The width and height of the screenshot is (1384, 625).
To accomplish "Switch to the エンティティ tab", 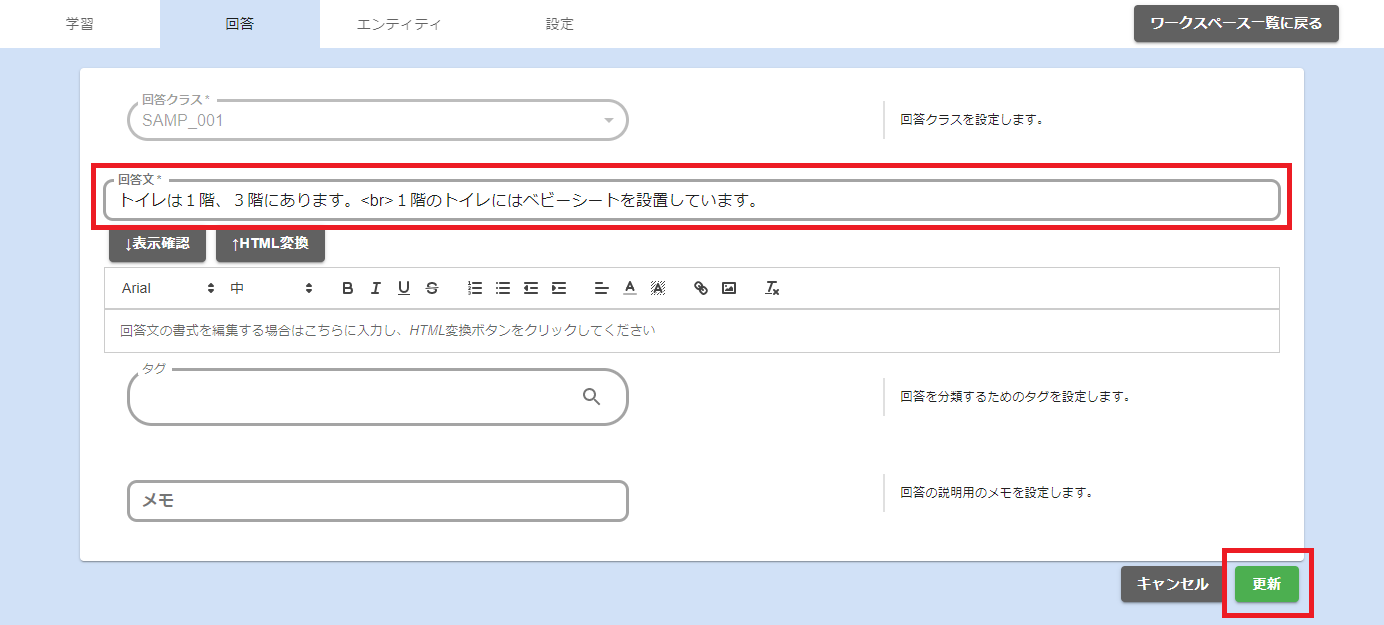I will click(x=399, y=24).
